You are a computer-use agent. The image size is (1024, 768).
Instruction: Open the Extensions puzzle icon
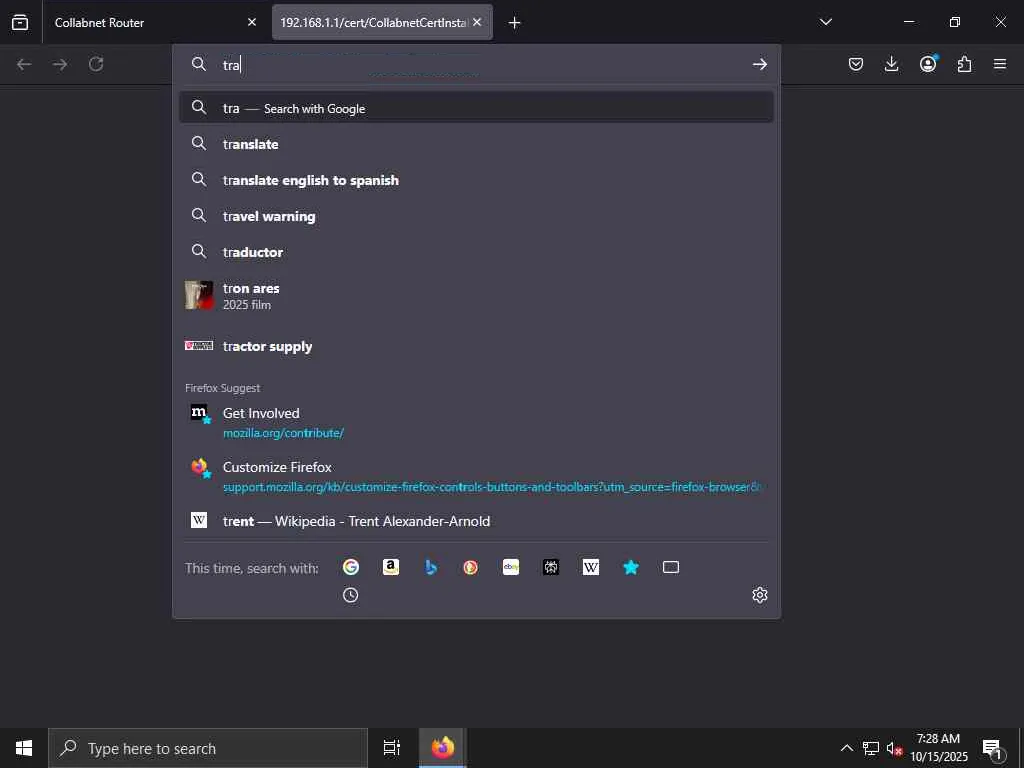click(x=964, y=64)
